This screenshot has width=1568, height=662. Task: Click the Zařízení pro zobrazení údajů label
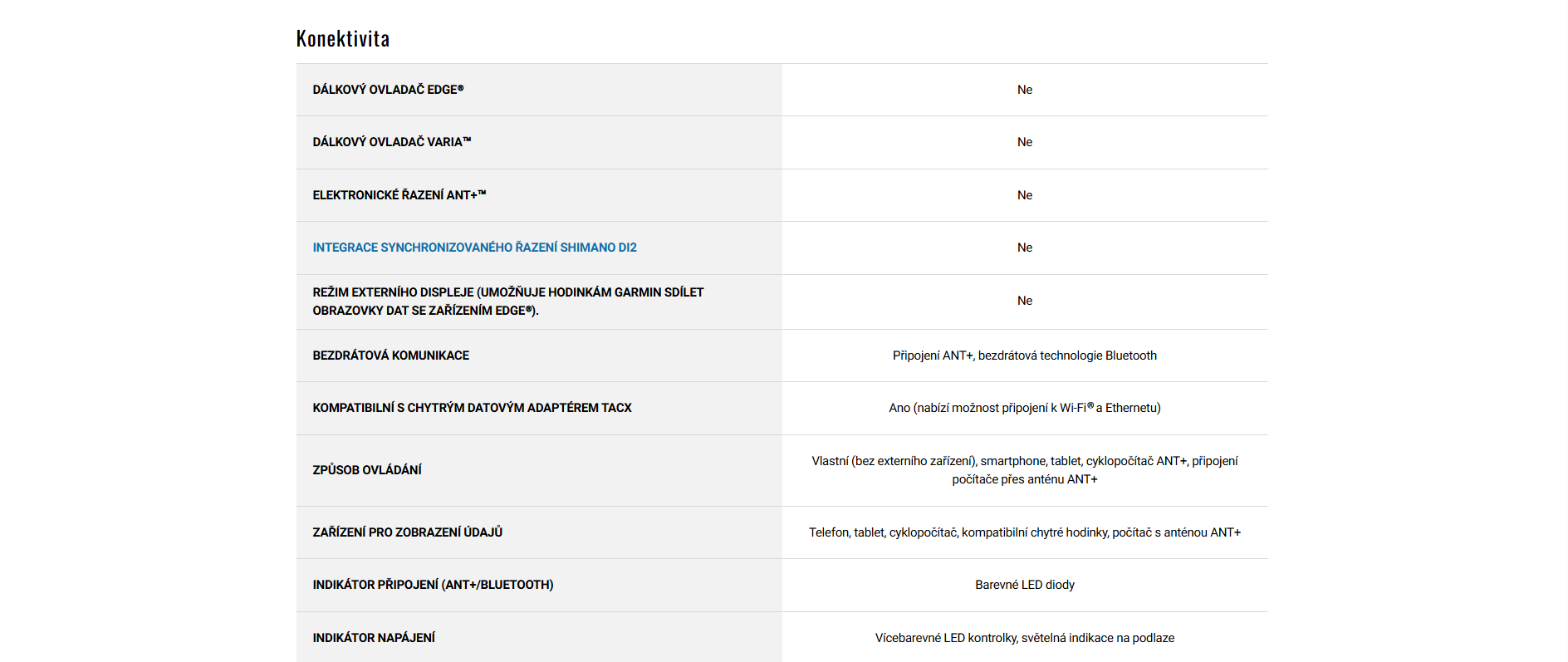pyautogui.click(x=407, y=532)
